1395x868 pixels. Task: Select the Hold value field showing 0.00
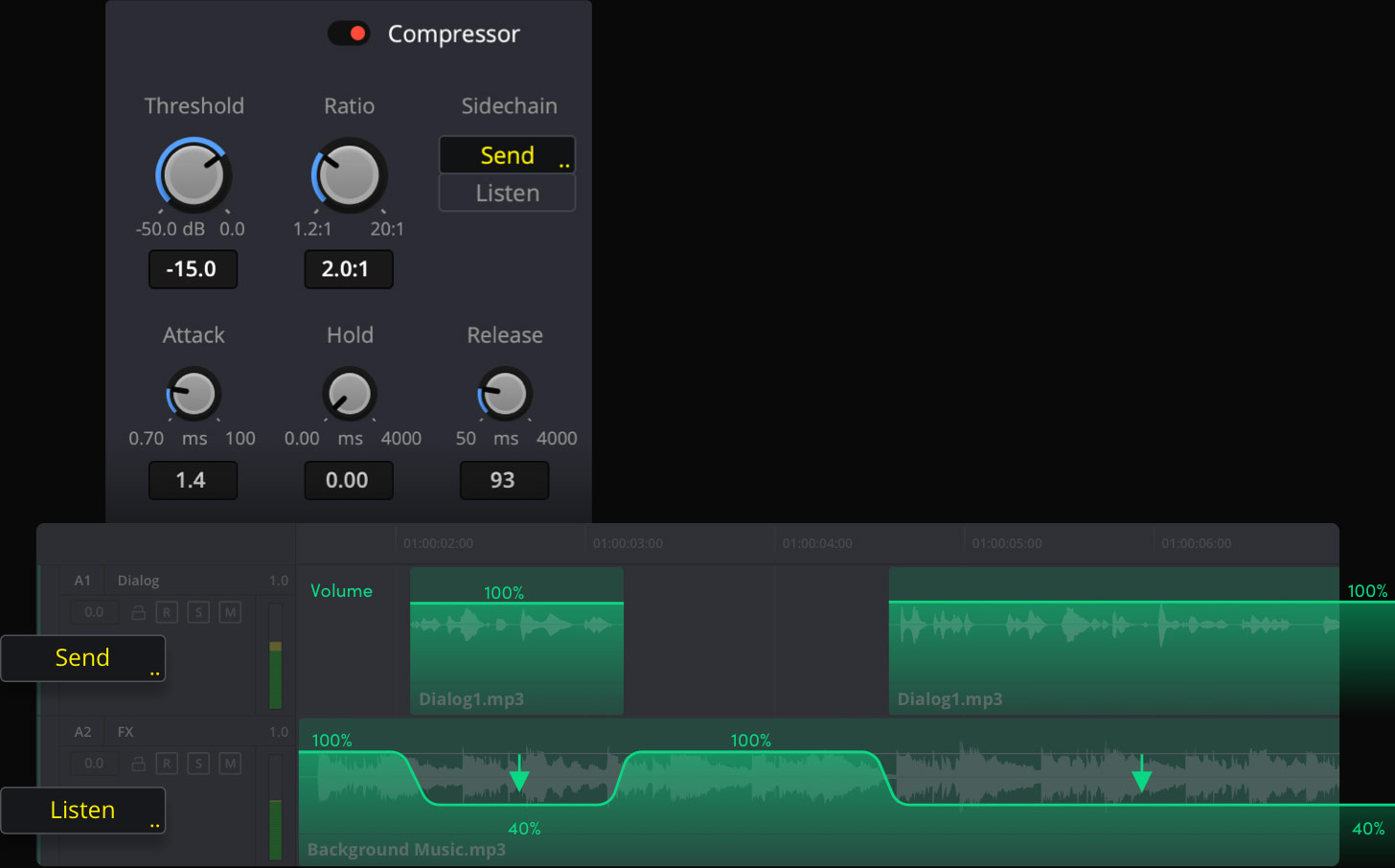(349, 480)
